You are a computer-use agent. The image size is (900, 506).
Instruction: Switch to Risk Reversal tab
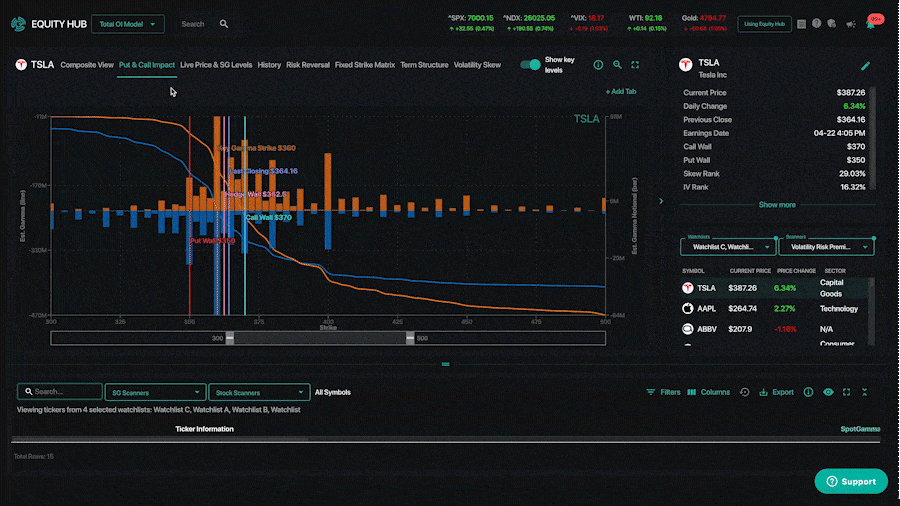308,65
